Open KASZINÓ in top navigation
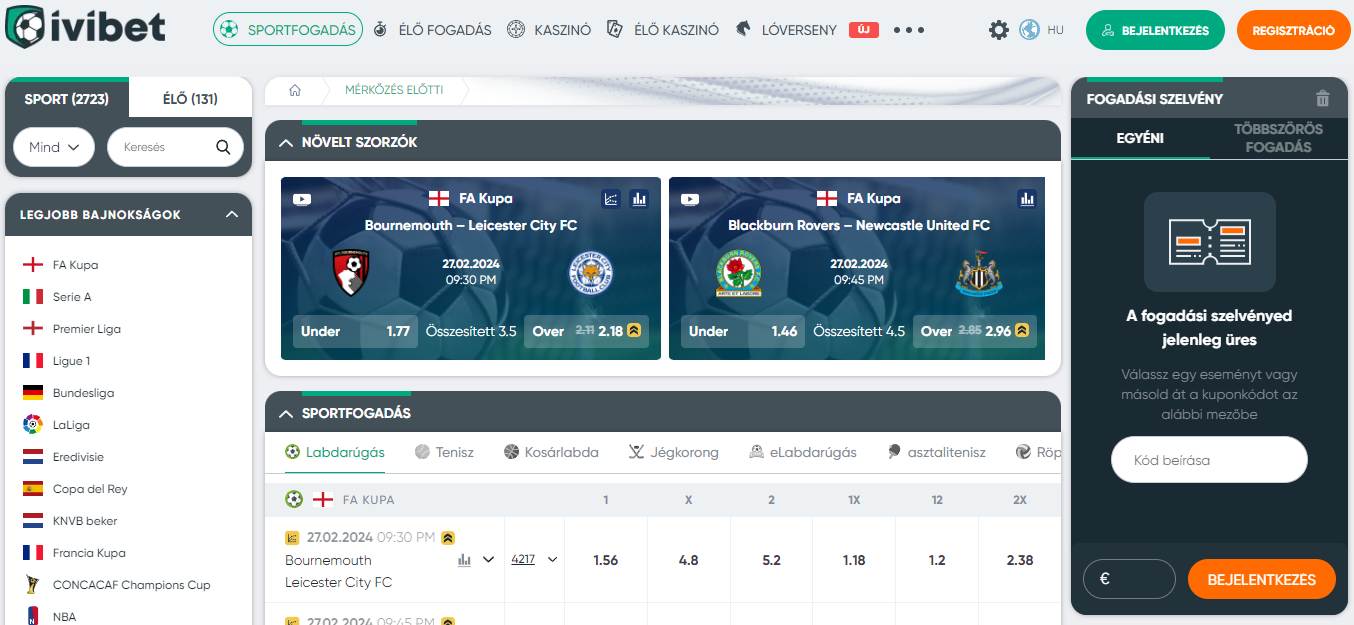The width and height of the screenshot is (1354, 625). (548, 30)
